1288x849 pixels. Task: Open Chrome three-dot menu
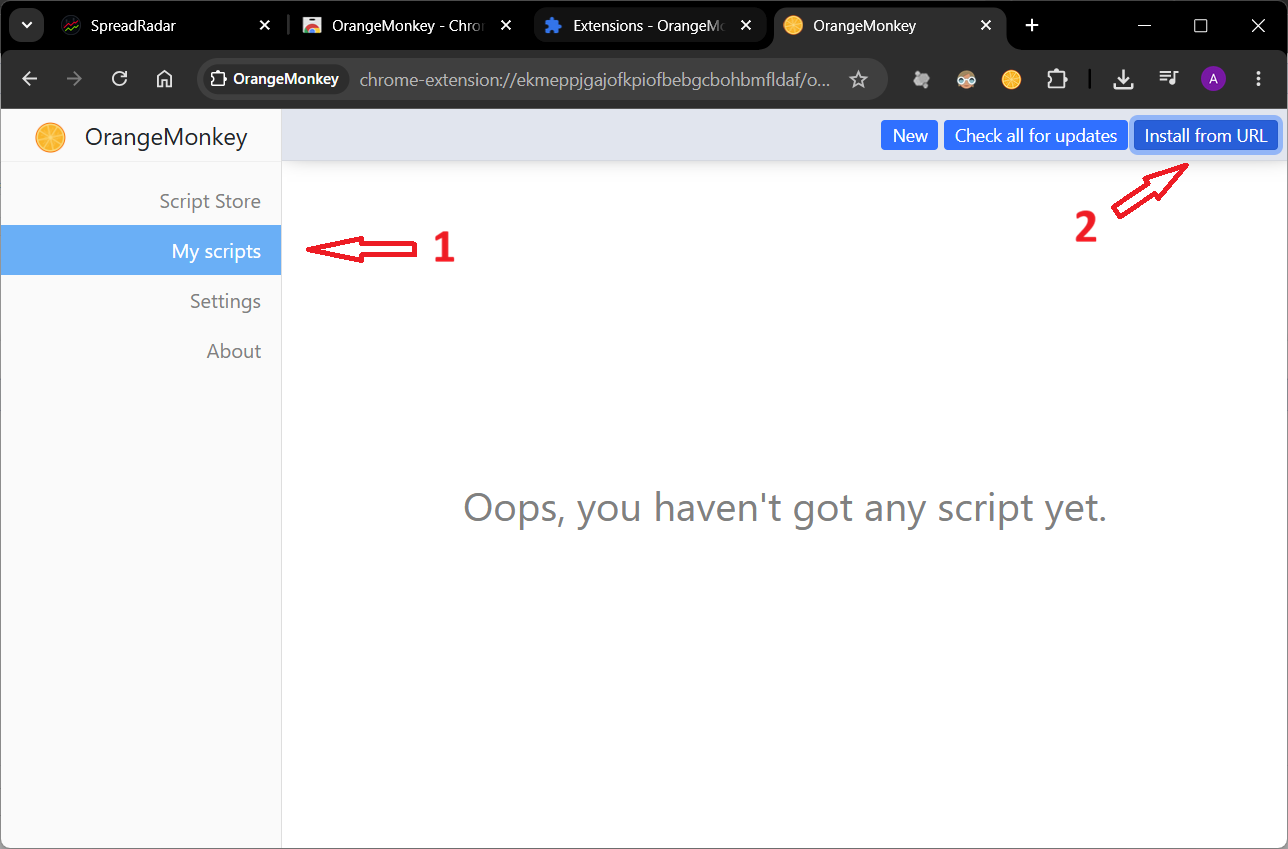(1258, 79)
